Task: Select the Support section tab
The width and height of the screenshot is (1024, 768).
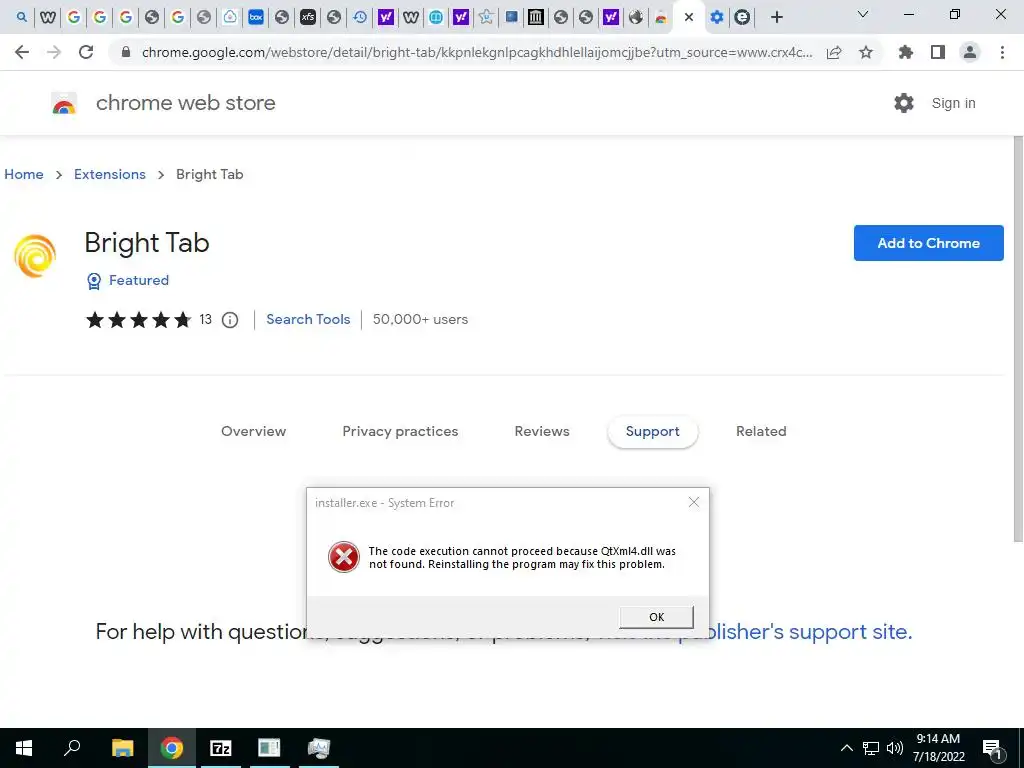Action: point(652,432)
